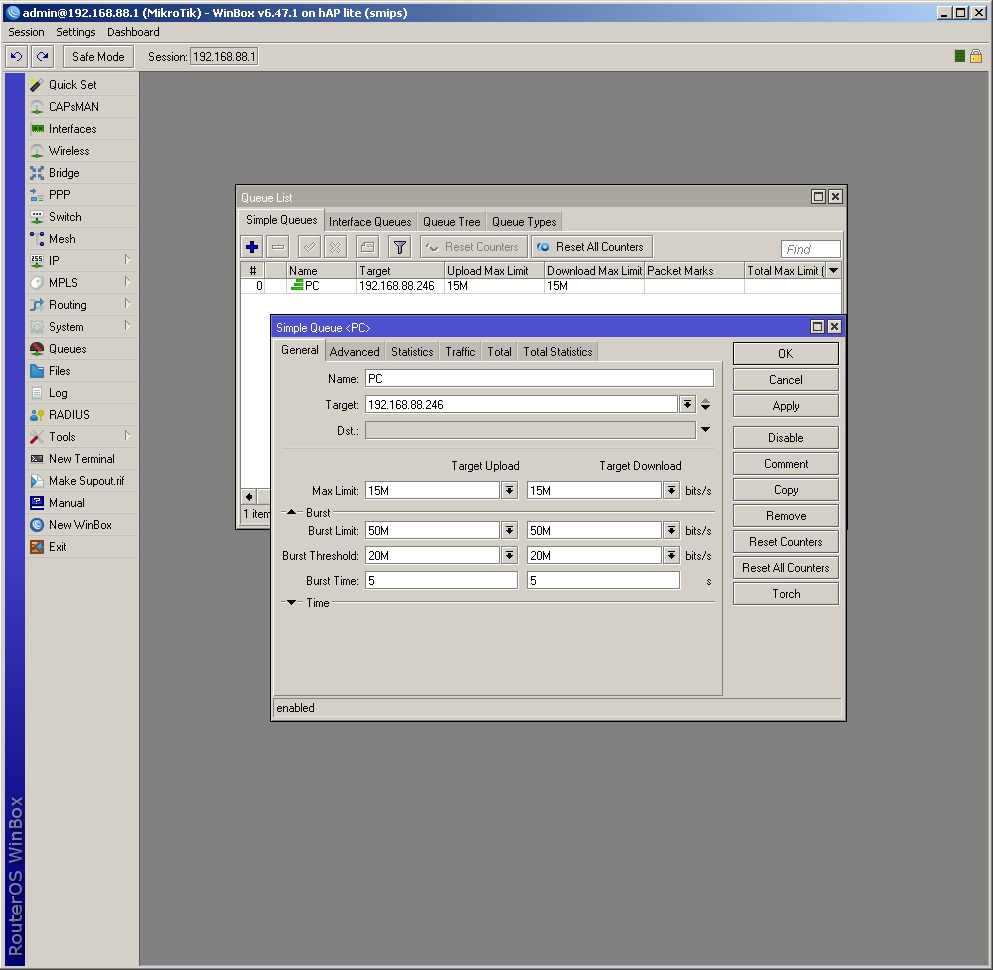Open Mesh menu
Viewport: 993px width, 970px height.
point(82,239)
